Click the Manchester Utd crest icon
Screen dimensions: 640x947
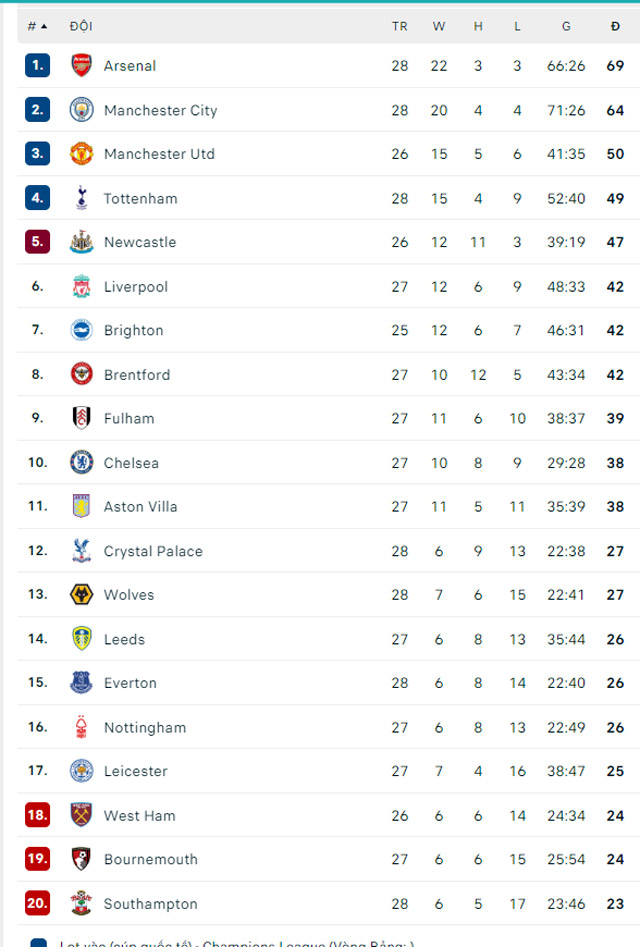point(81,154)
